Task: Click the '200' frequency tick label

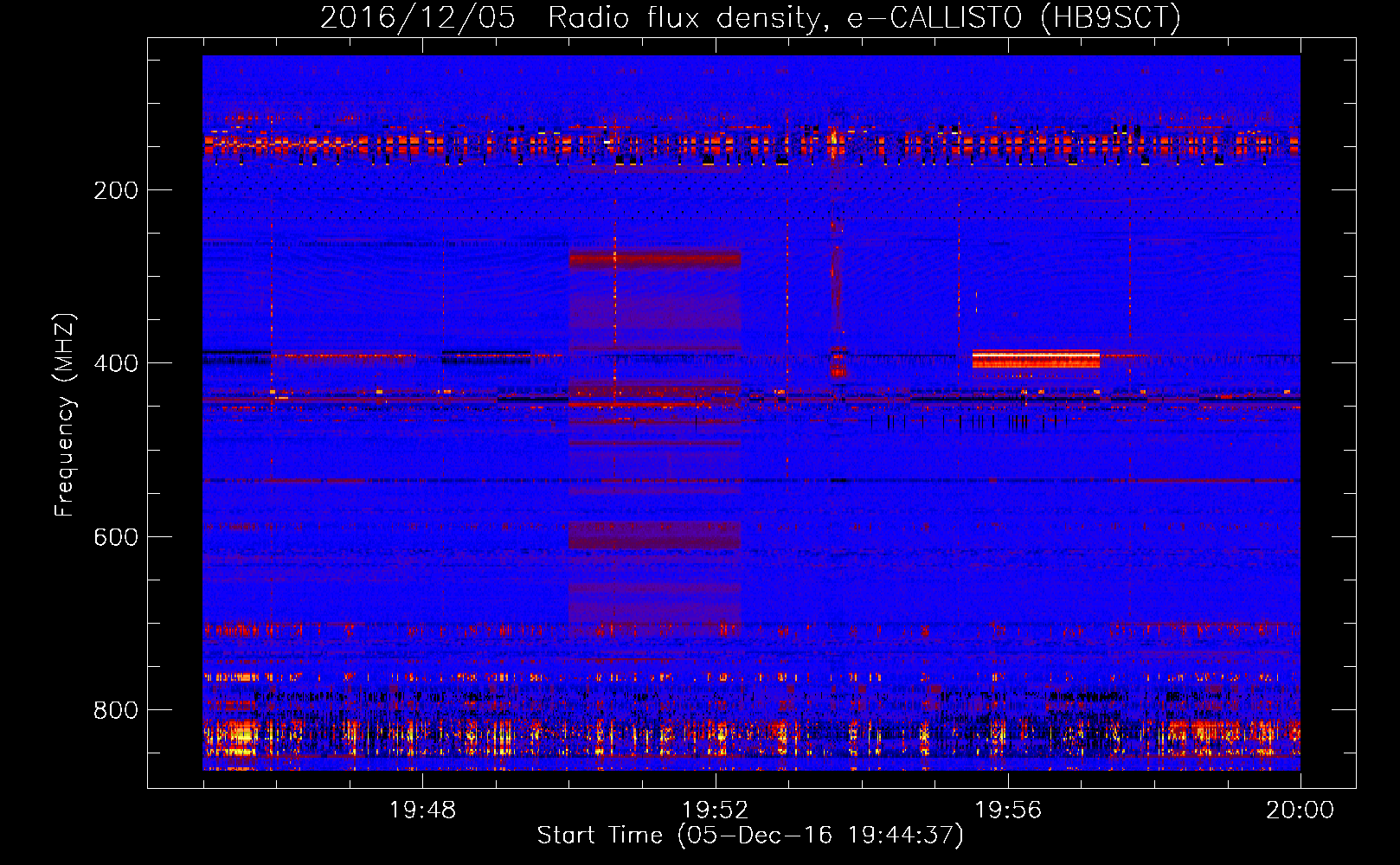Action: [x=116, y=190]
